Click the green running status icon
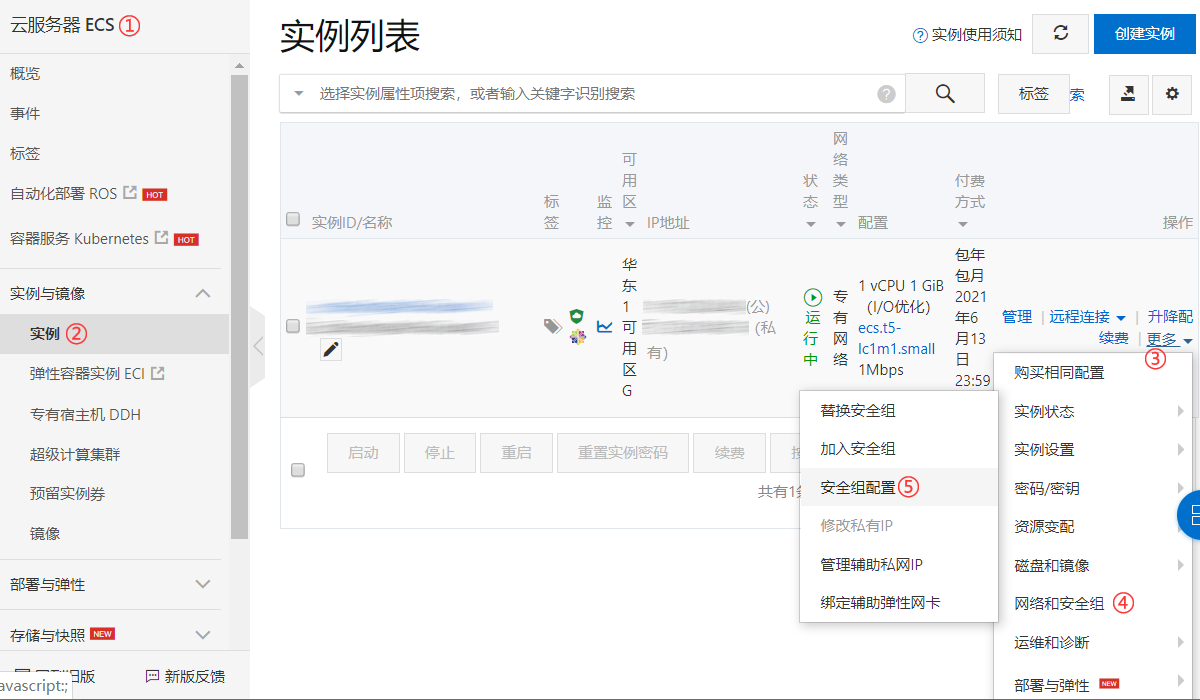1200x700 pixels. click(x=812, y=297)
